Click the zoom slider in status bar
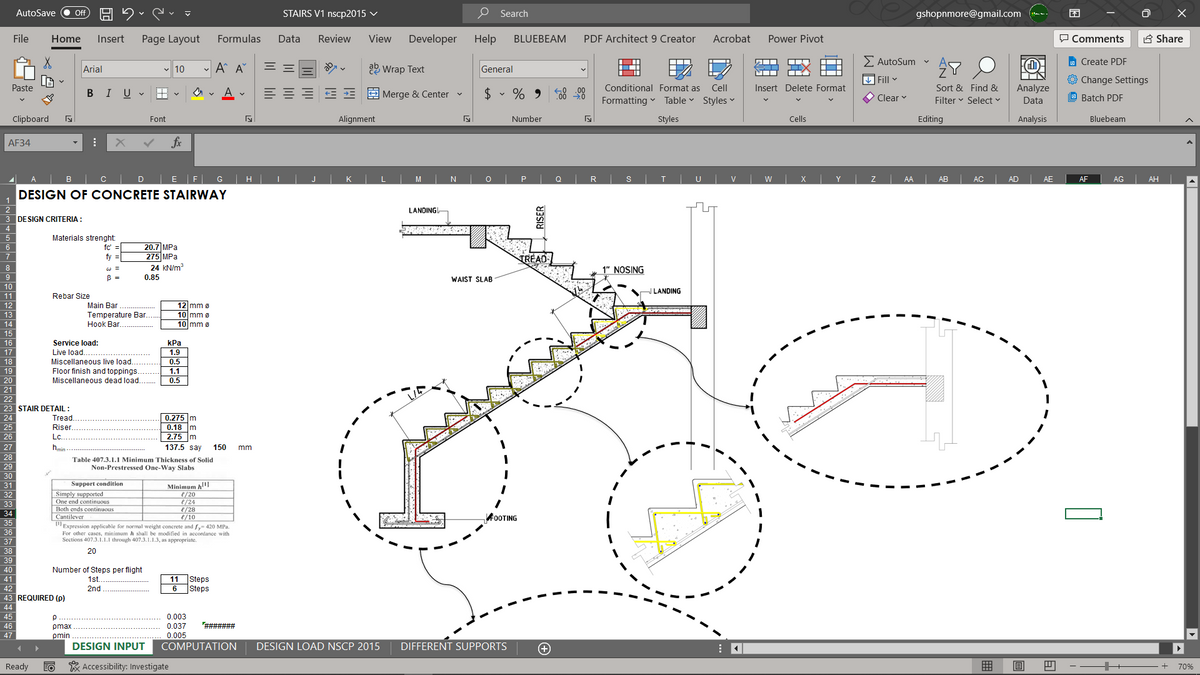1200x675 pixels. (x=1118, y=665)
